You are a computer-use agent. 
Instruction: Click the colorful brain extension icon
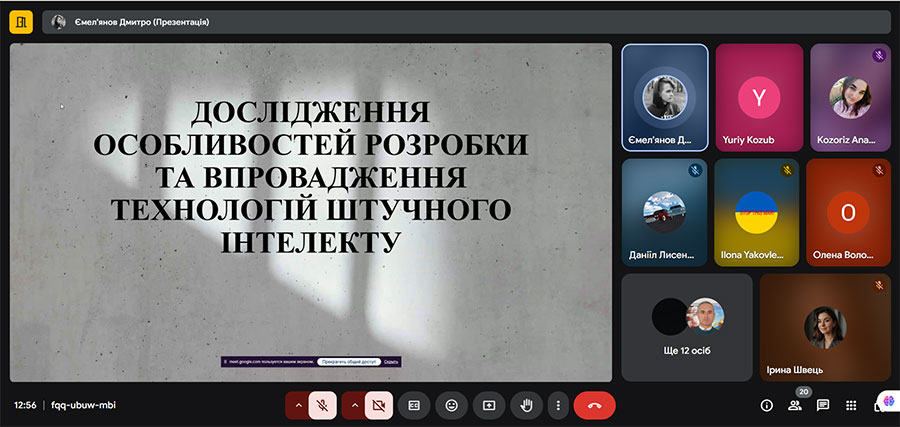[890, 400]
